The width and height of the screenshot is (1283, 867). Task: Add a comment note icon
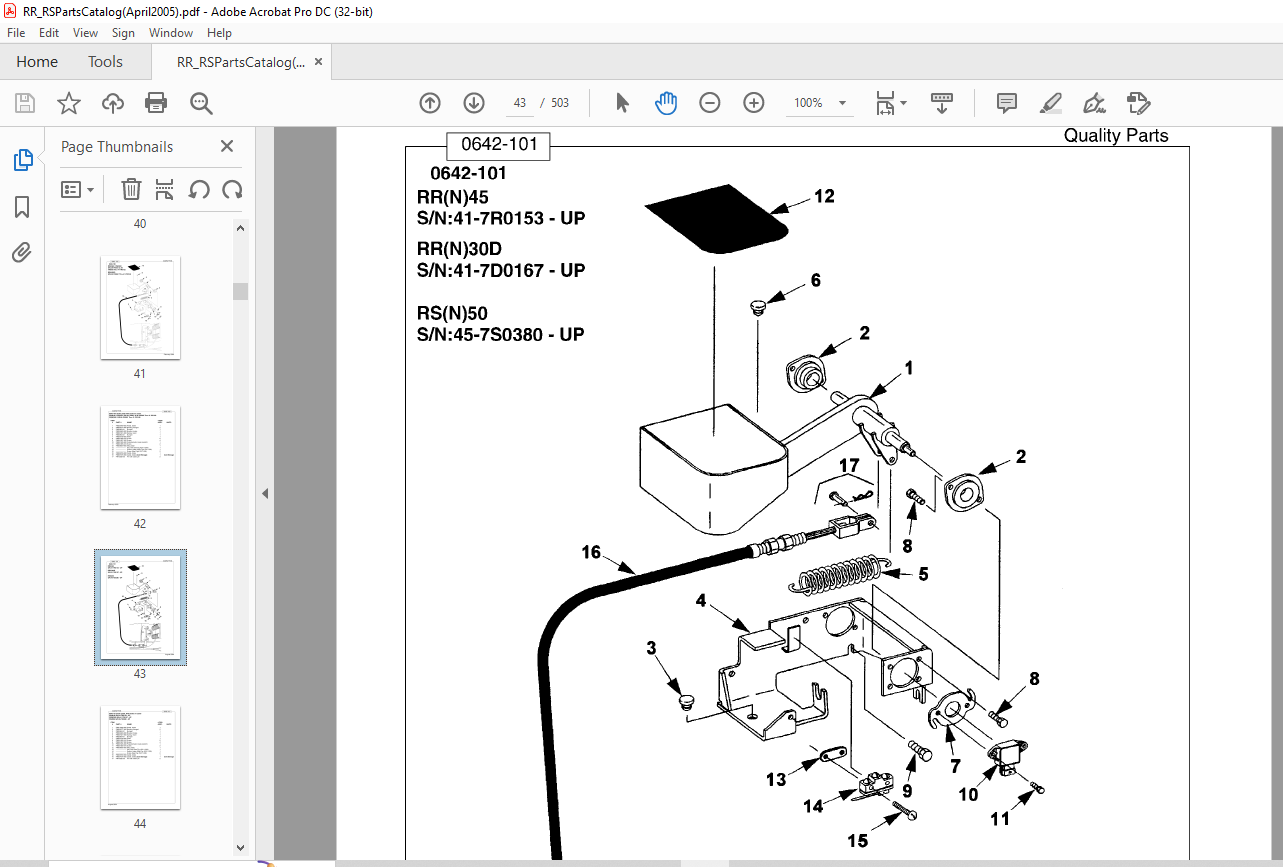[1007, 103]
